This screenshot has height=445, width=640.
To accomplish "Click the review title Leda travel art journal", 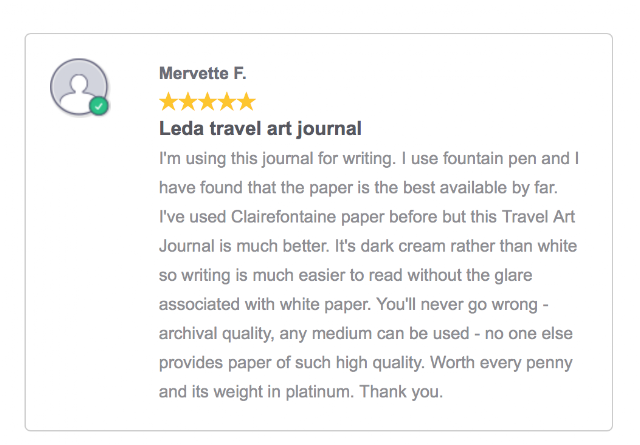I will pos(260,129).
